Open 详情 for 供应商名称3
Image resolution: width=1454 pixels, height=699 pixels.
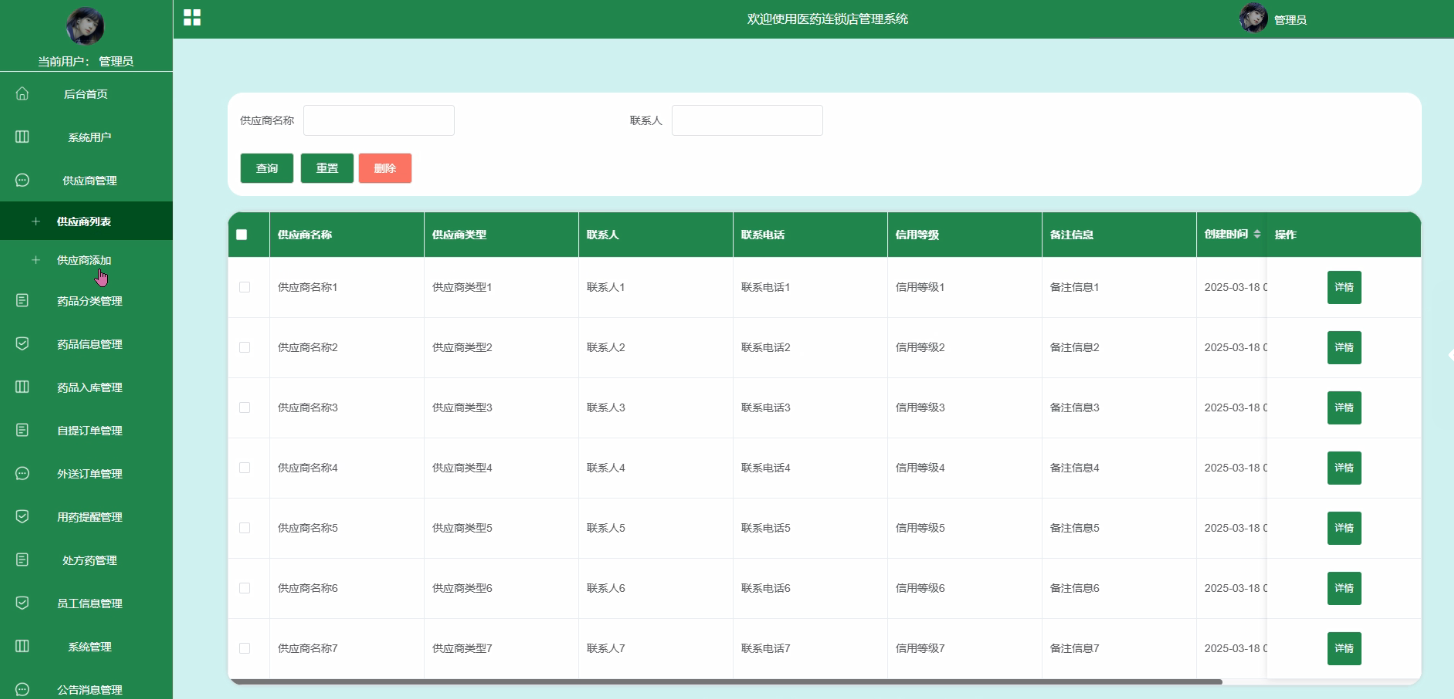click(1344, 407)
